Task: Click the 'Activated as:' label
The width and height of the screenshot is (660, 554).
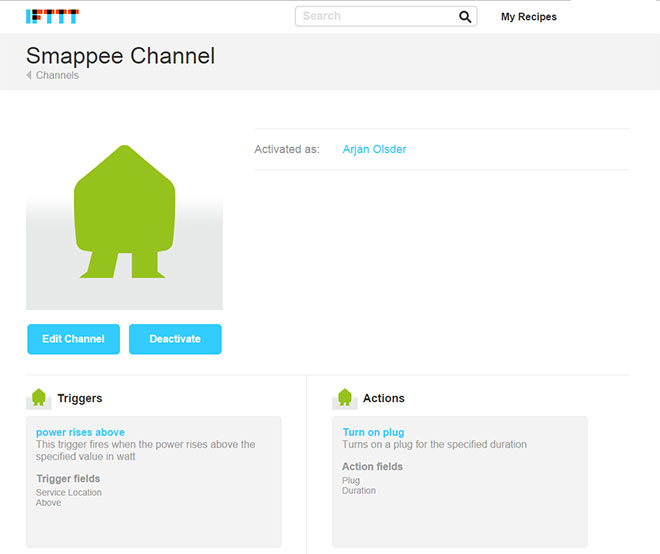Action: [x=287, y=149]
